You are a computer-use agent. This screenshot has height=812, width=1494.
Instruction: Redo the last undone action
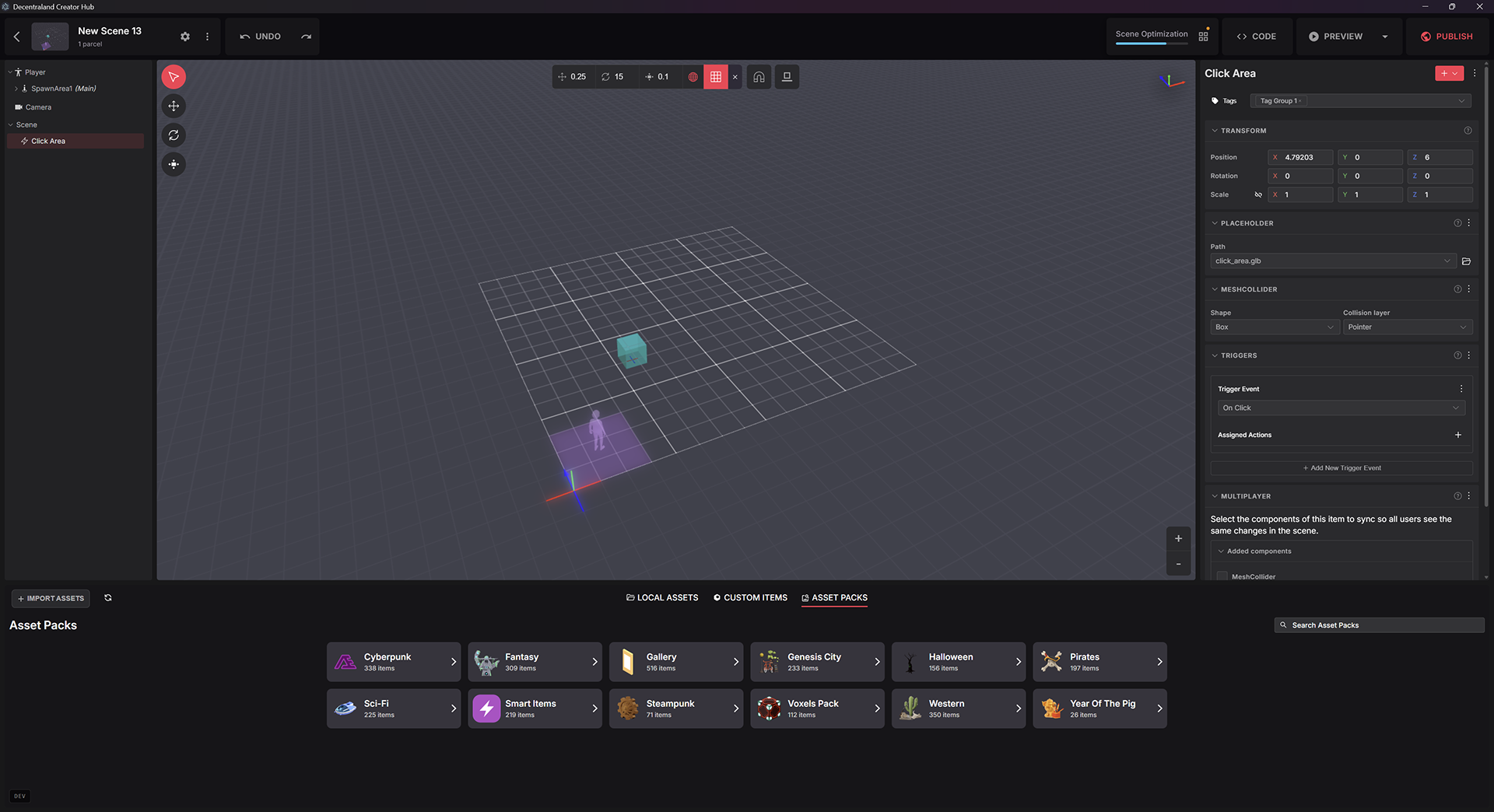coord(307,37)
